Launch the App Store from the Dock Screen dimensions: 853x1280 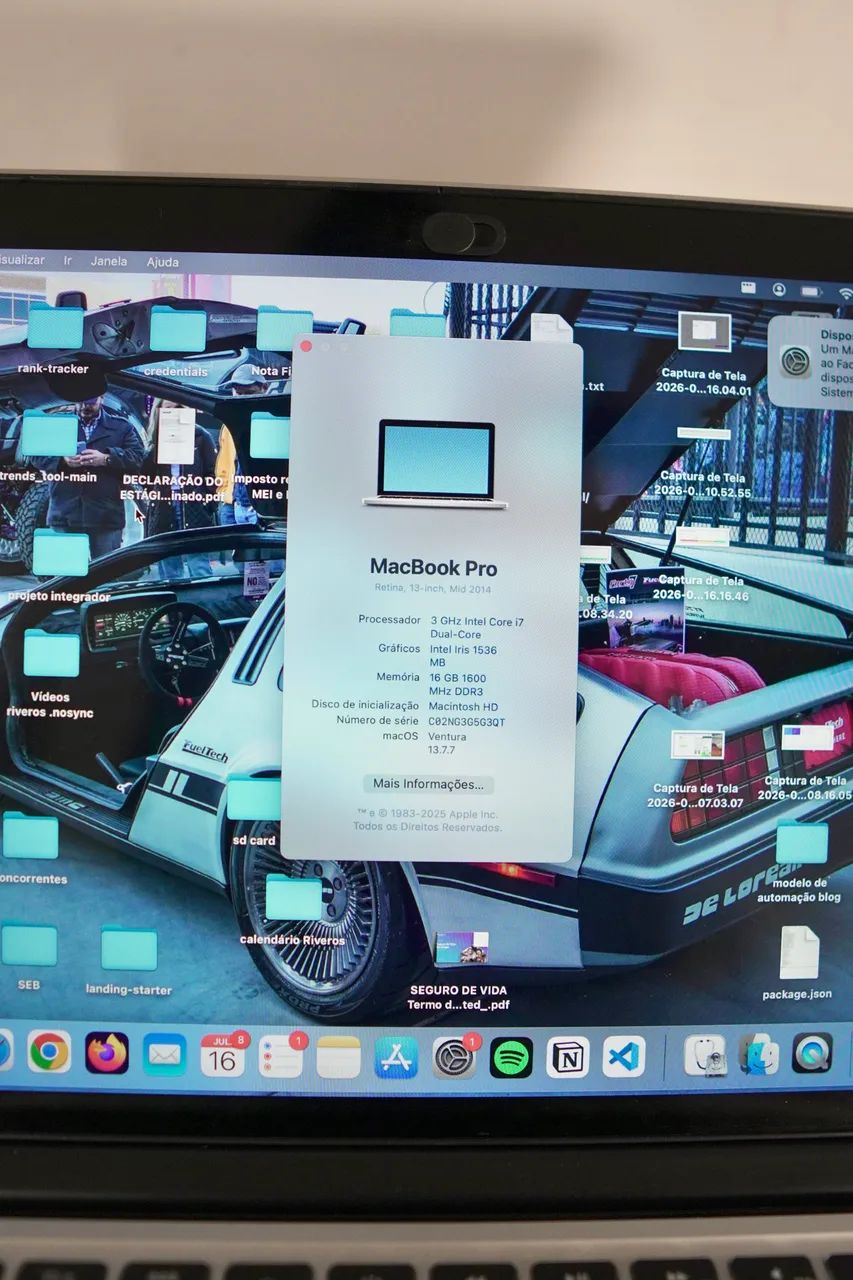(x=396, y=1057)
